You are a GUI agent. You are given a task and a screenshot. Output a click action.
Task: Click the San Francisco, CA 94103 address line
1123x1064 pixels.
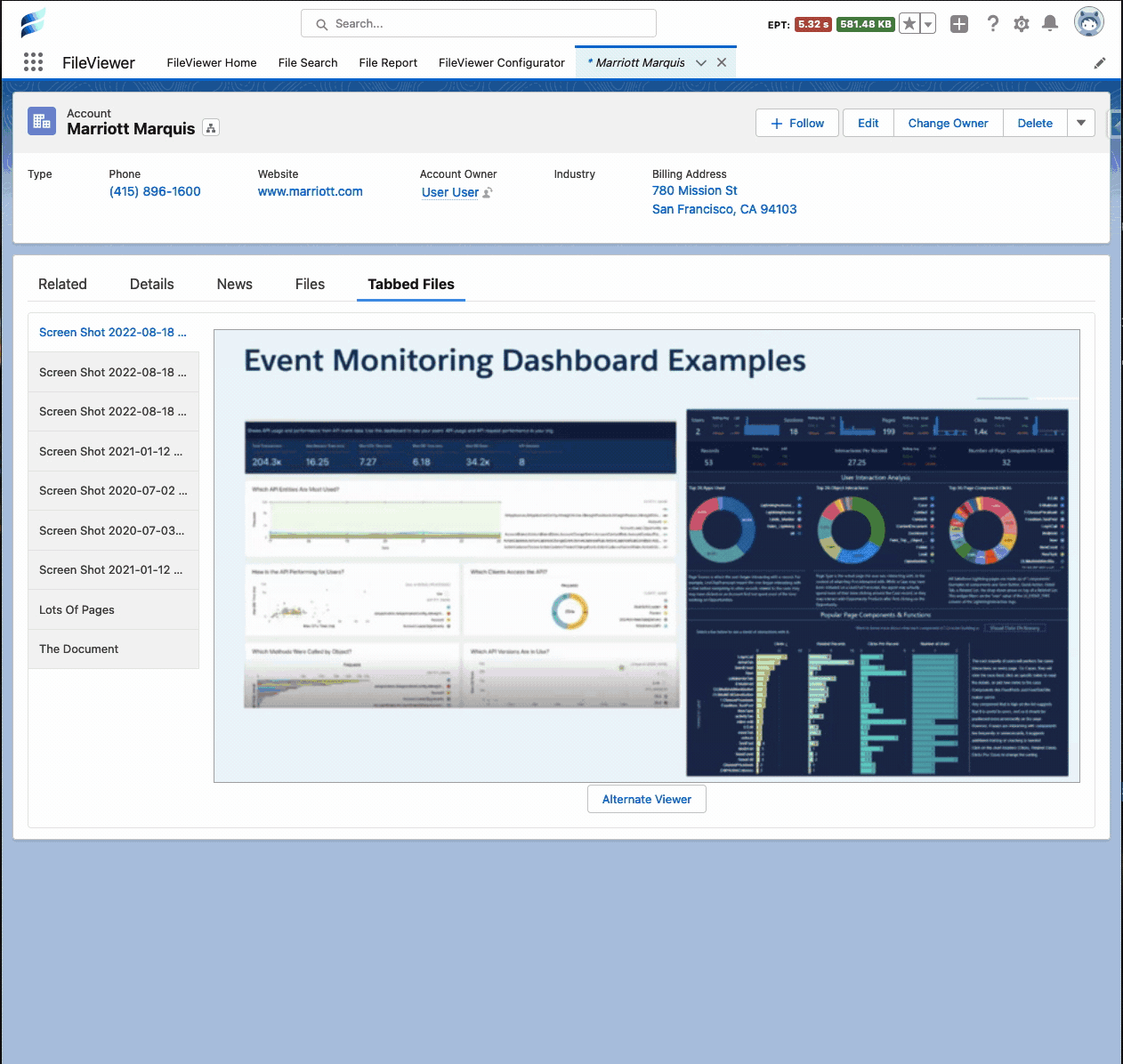(724, 209)
